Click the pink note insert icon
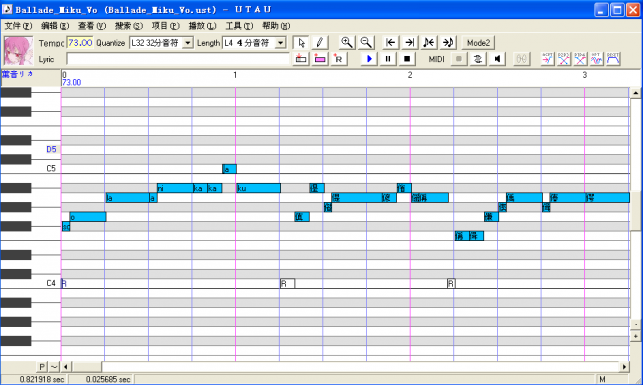The width and height of the screenshot is (643, 385). [x=320, y=59]
